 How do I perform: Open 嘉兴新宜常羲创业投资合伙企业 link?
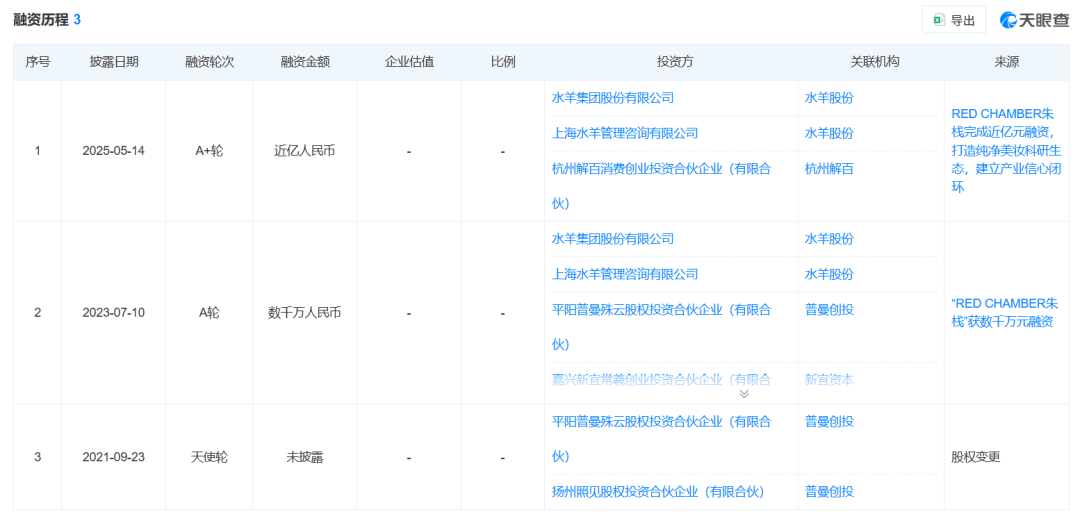pos(661,379)
